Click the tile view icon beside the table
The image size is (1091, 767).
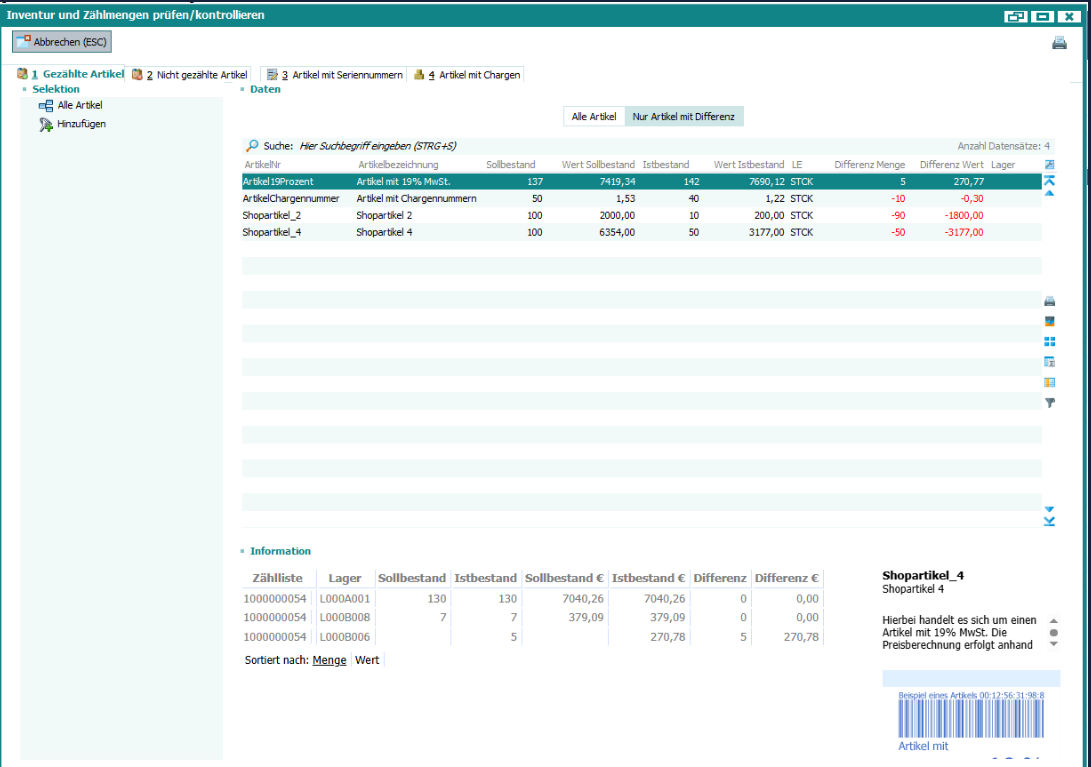coord(1050,342)
